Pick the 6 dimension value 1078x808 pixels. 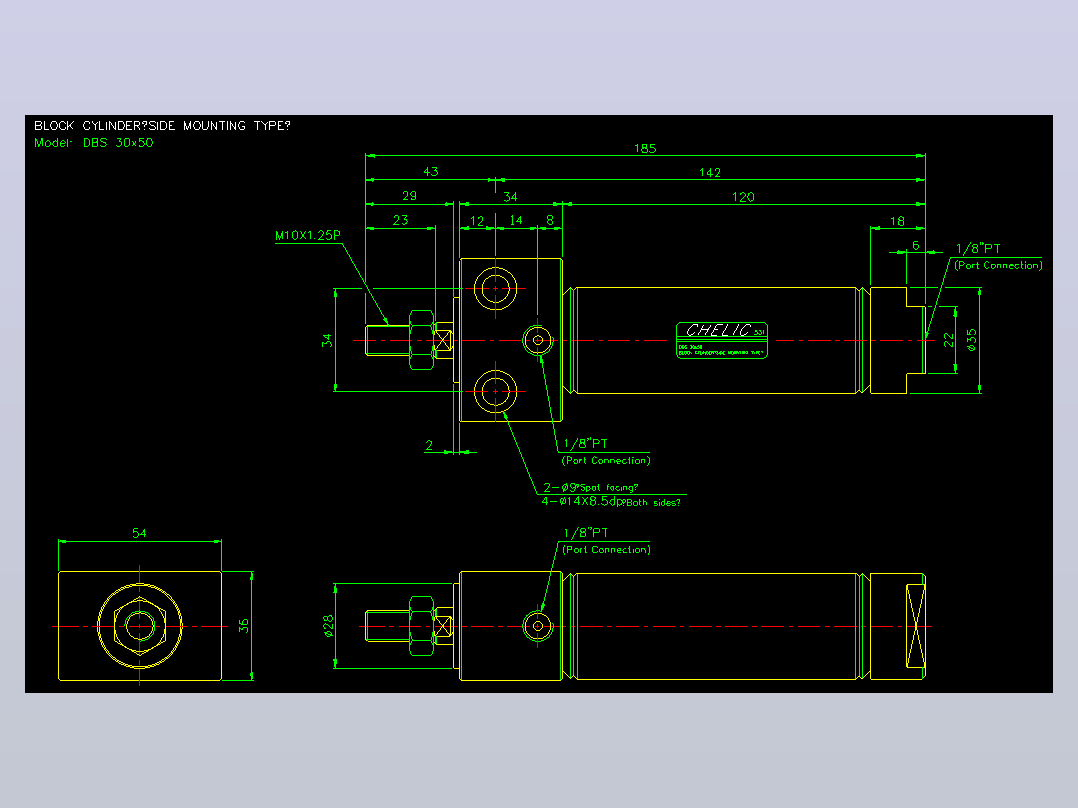click(916, 245)
